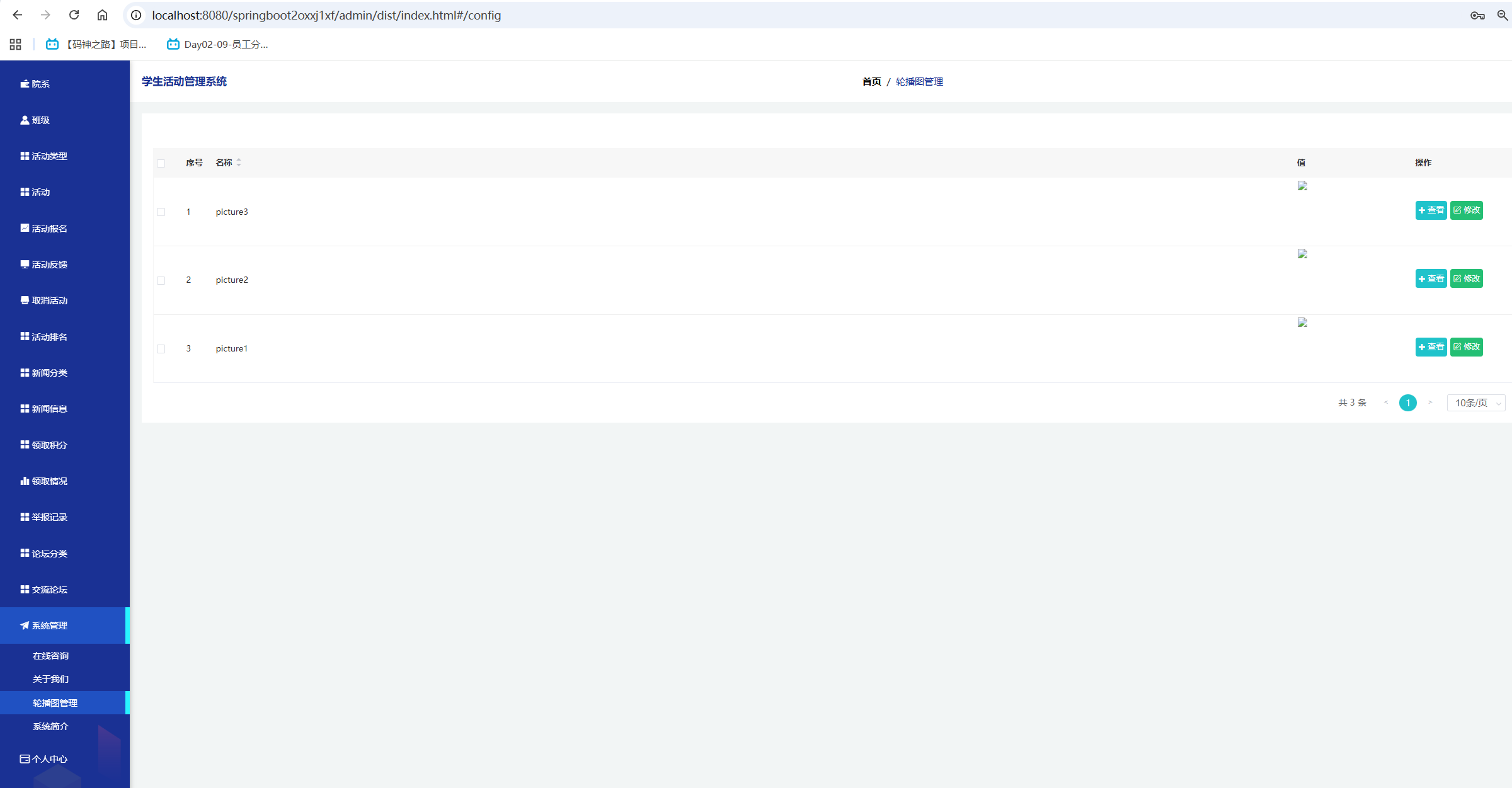Sort table by 名称 column arrows
The width and height of the screenshot is (1512, 788).
239,163
